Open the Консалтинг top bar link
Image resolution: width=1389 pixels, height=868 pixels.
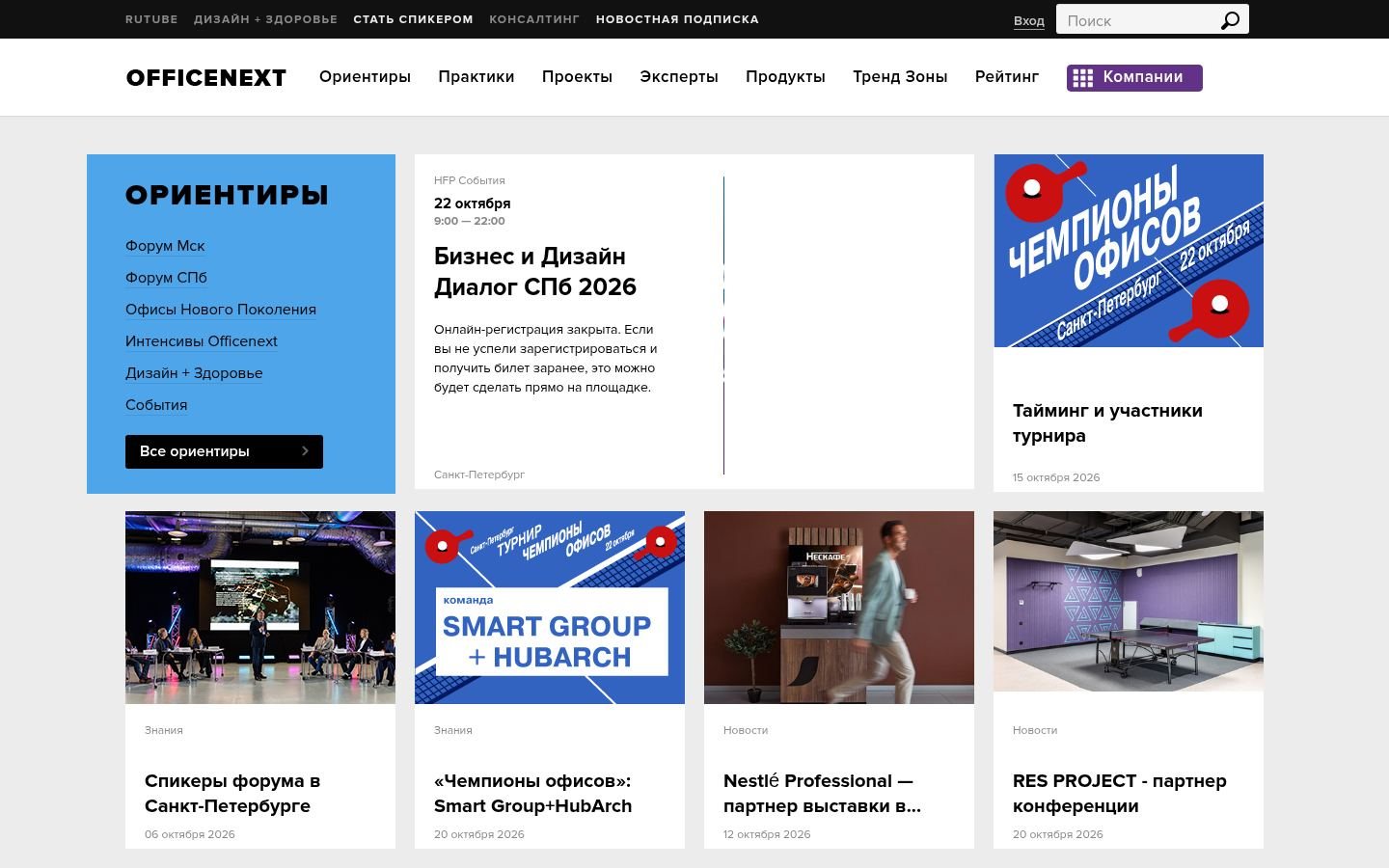coord(534,19)
